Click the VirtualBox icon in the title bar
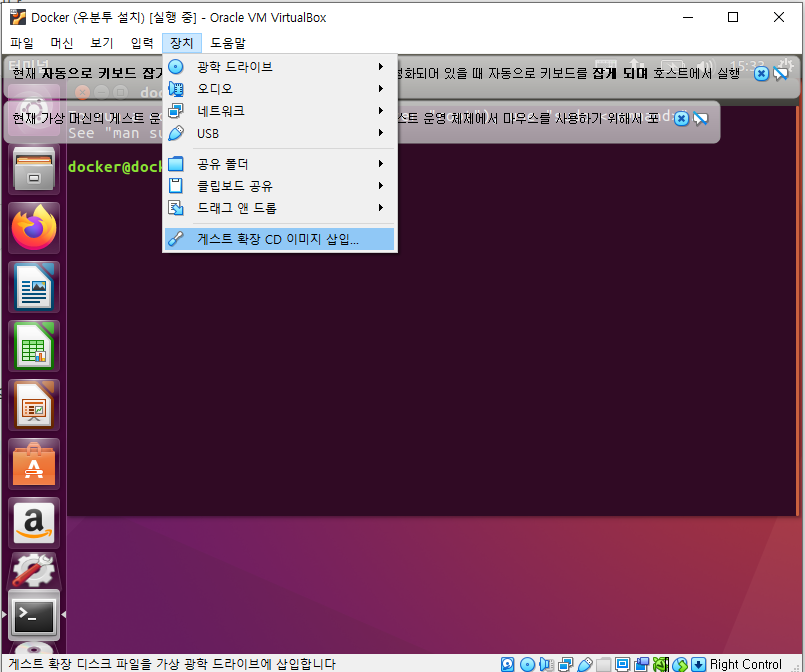 [18, 17]
